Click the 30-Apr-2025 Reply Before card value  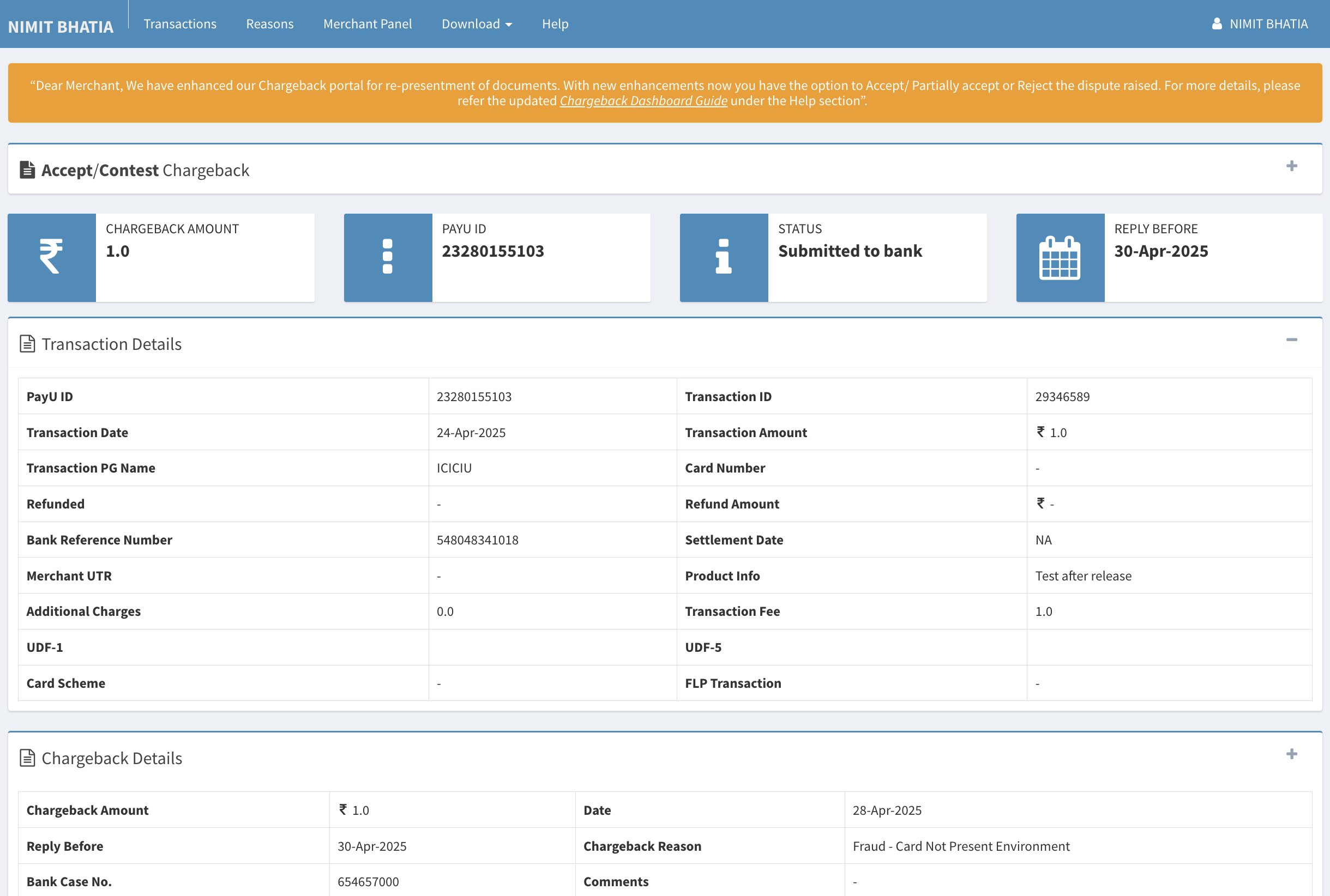pos(1161,251)
